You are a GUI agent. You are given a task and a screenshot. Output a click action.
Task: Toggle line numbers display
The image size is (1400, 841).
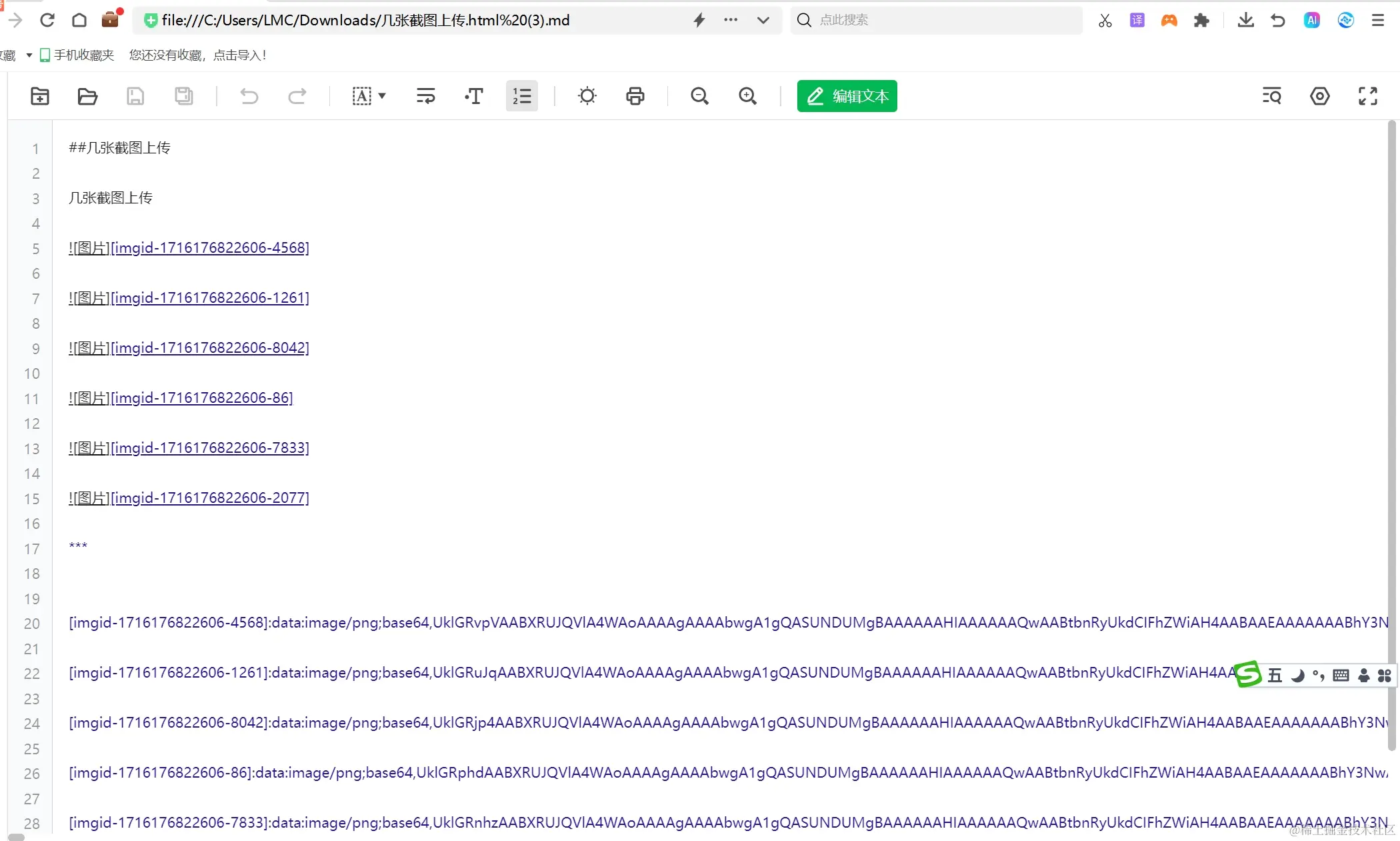point(521,96)
